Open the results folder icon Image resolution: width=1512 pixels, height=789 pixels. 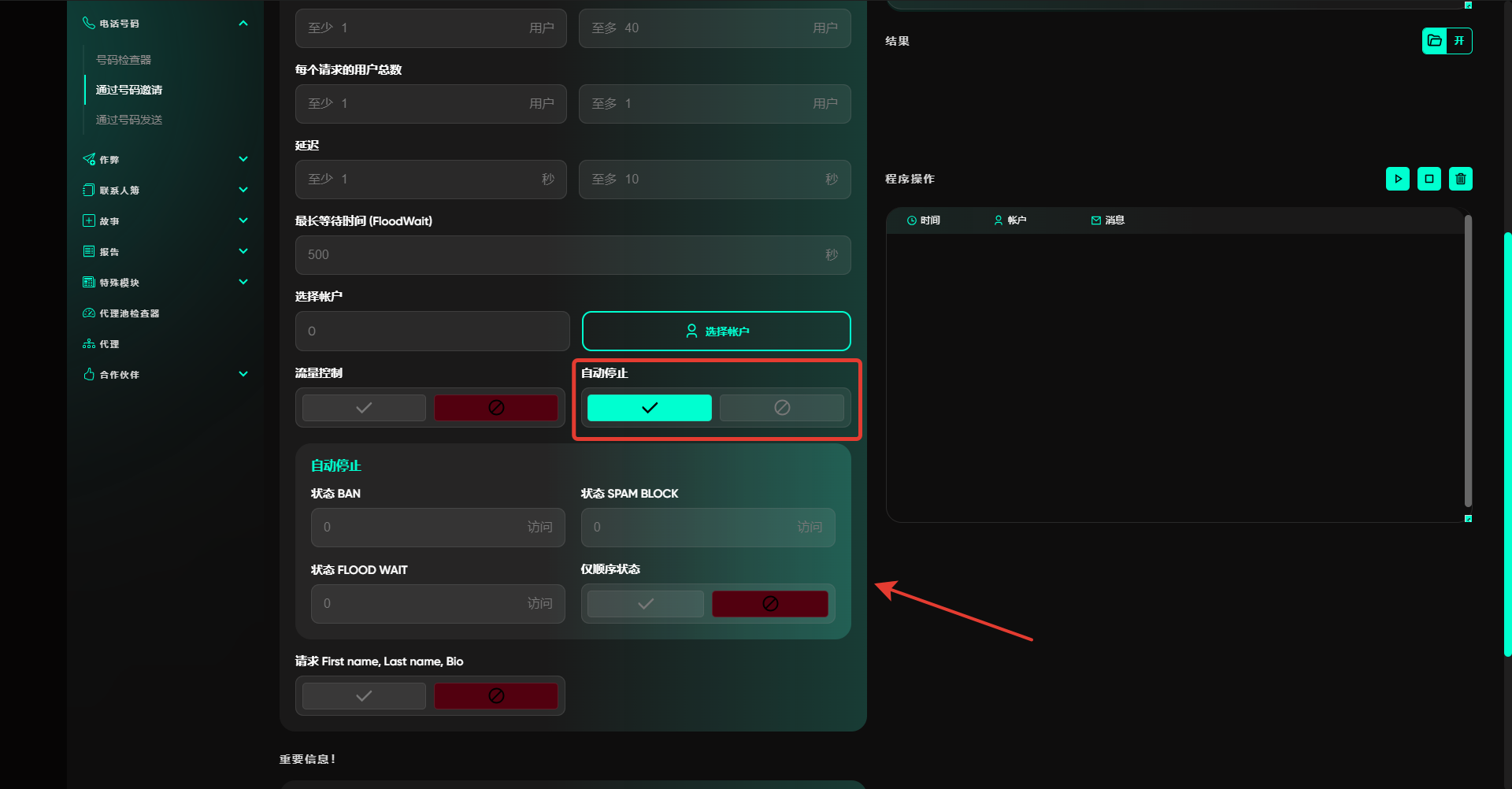(1435, 41)
